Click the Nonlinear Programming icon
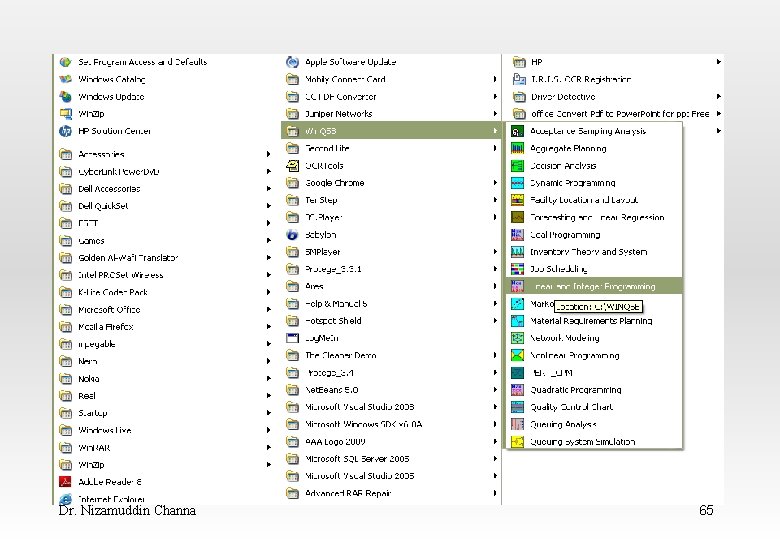Image resolution: width=780 pixels, height=540 pixels. click(517, 355)
